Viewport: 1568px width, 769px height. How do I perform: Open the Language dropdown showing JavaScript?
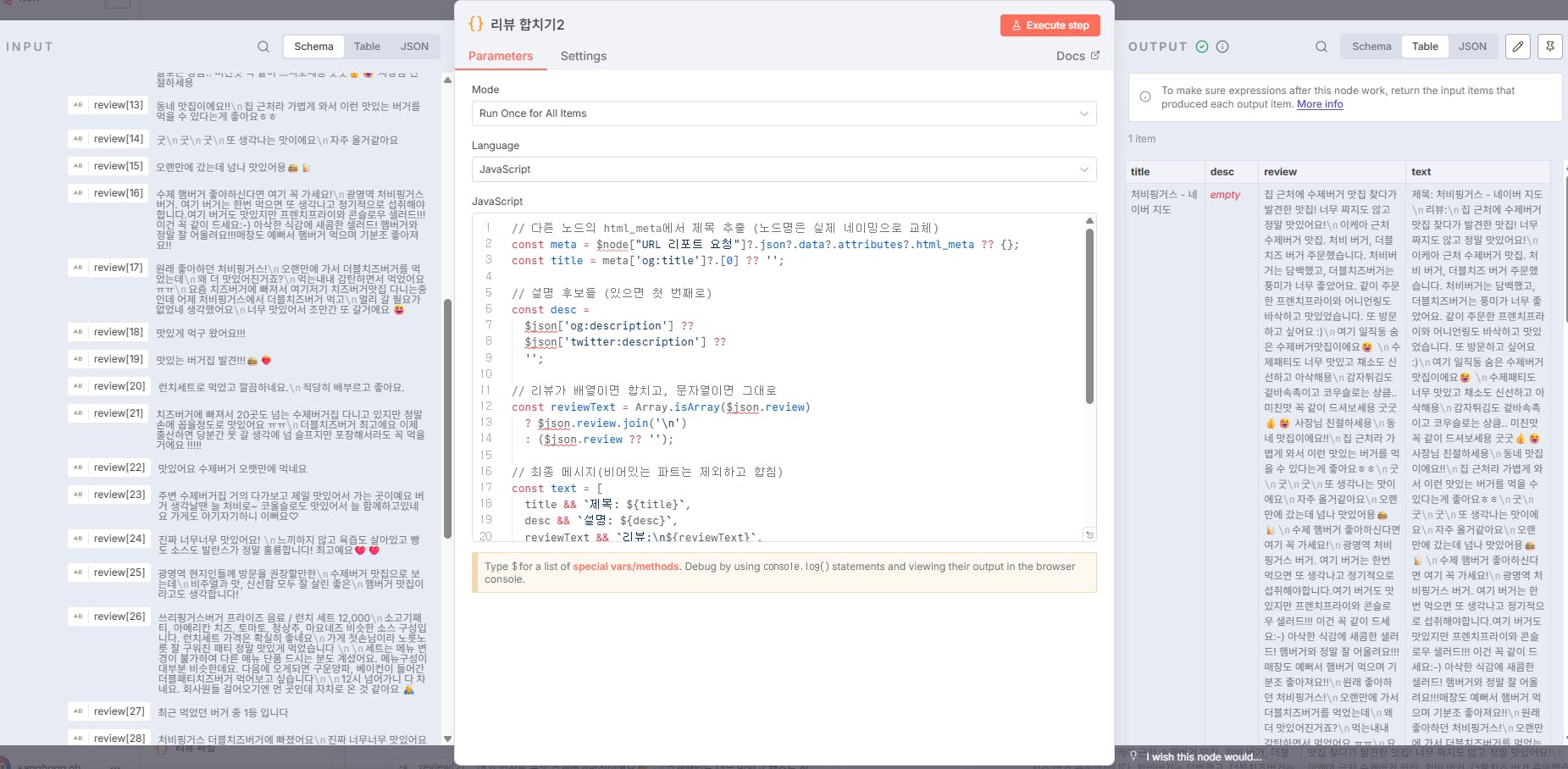(784, 169)
